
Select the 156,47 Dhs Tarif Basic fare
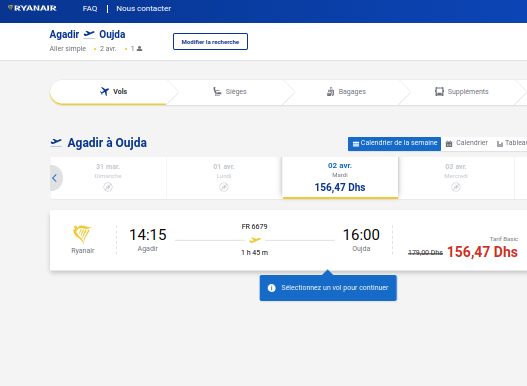point(482,252)
